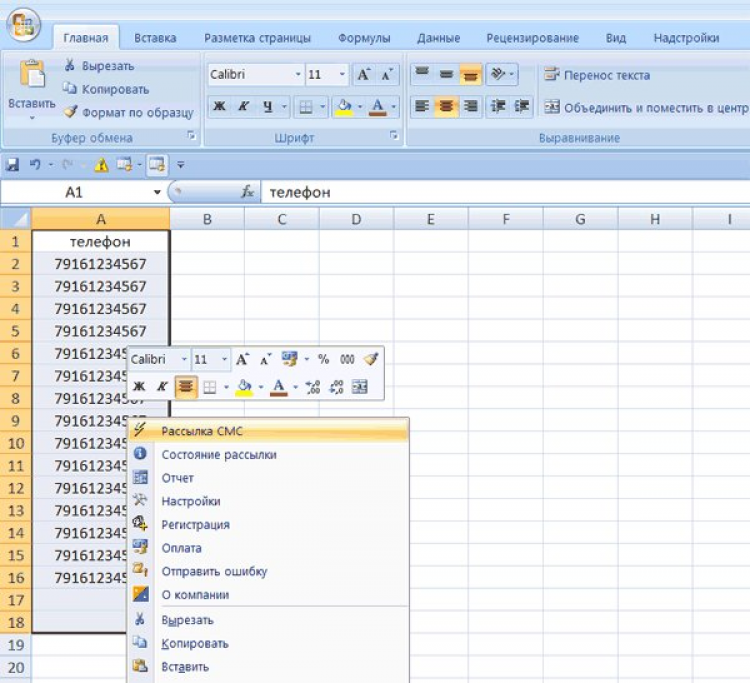The image size is (750, 683).
Task: Choose Настройки in context menu
Action: 269,501
